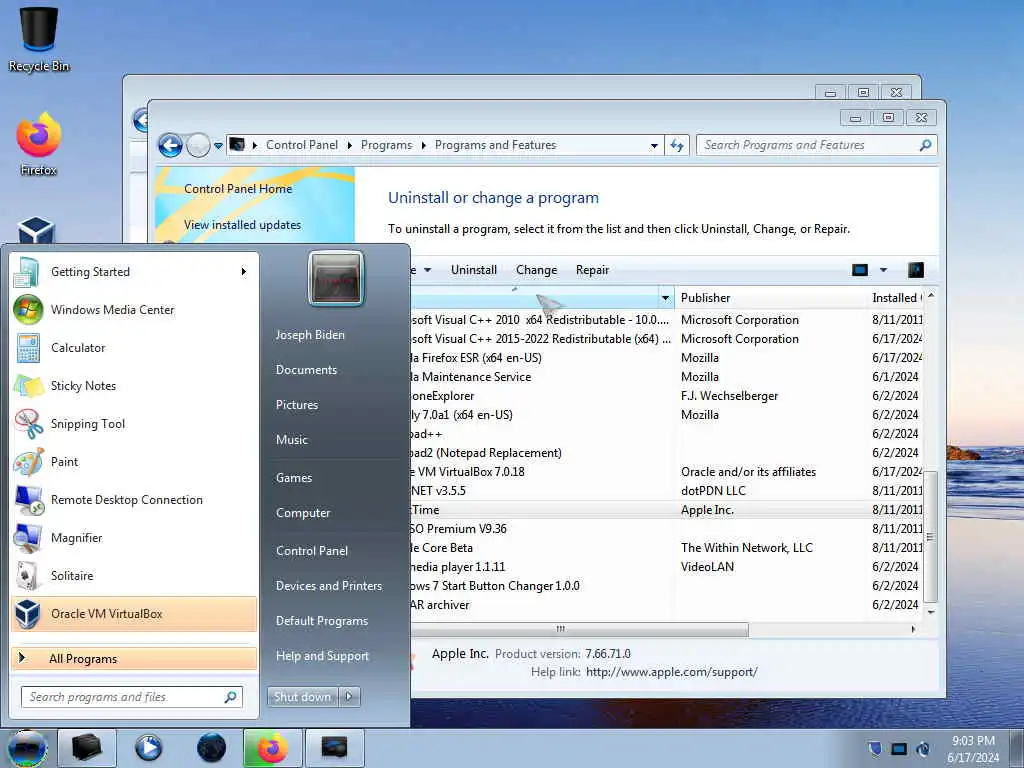Image resolution: width=1024 pixels, height=768 pixels.
Task: Click the user account picture in Start menu
Action: point(336,279)
